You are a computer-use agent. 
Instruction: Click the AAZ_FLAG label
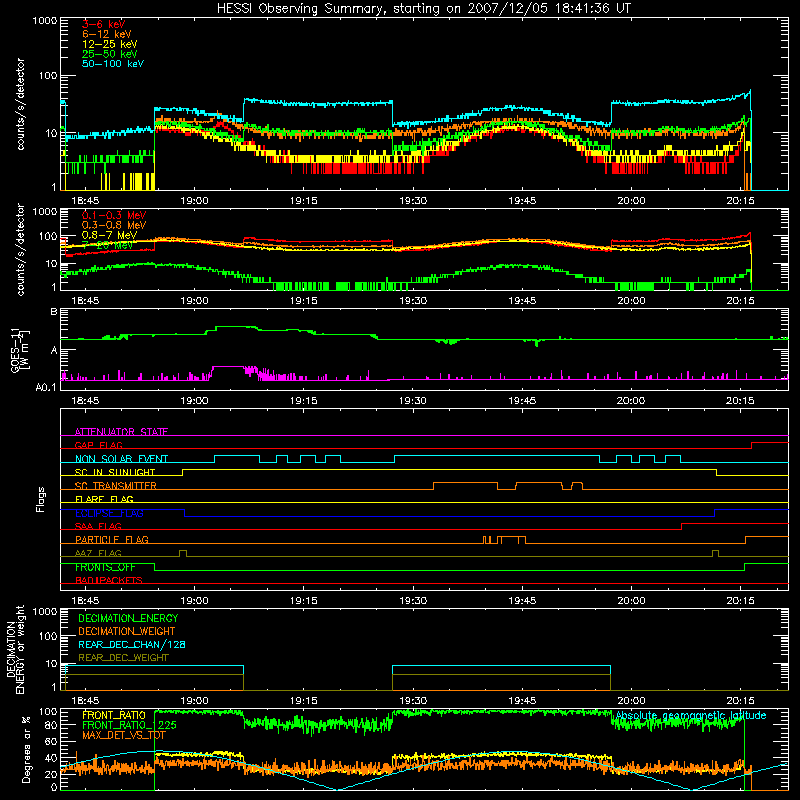(x=98, y=554)
